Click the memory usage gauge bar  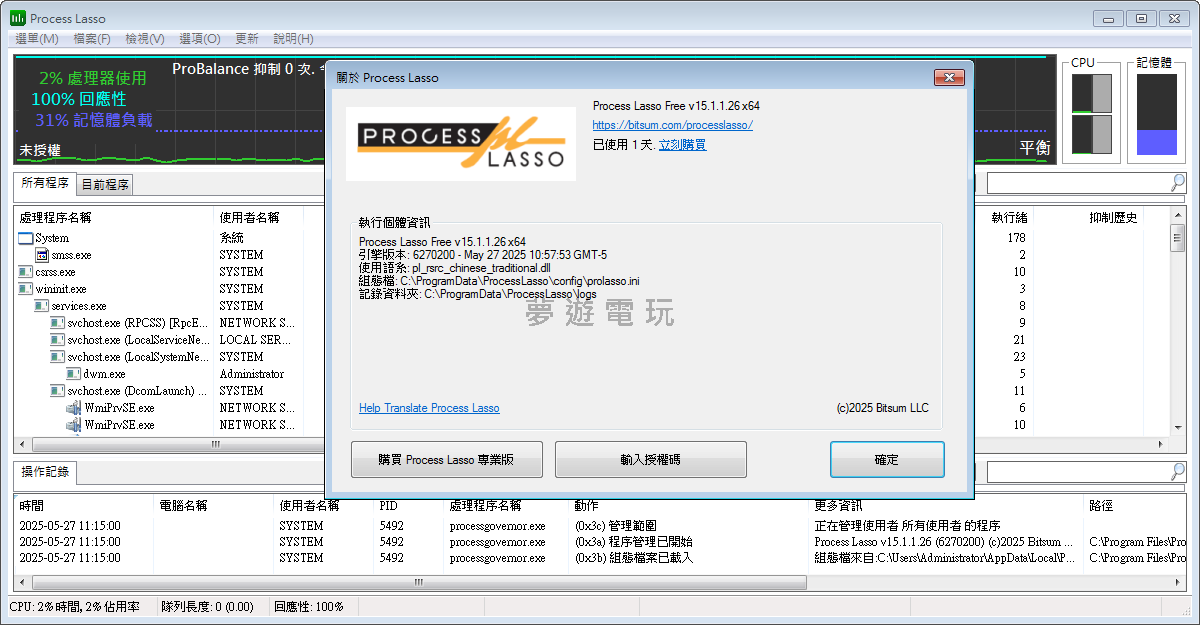pos(1156,115)
